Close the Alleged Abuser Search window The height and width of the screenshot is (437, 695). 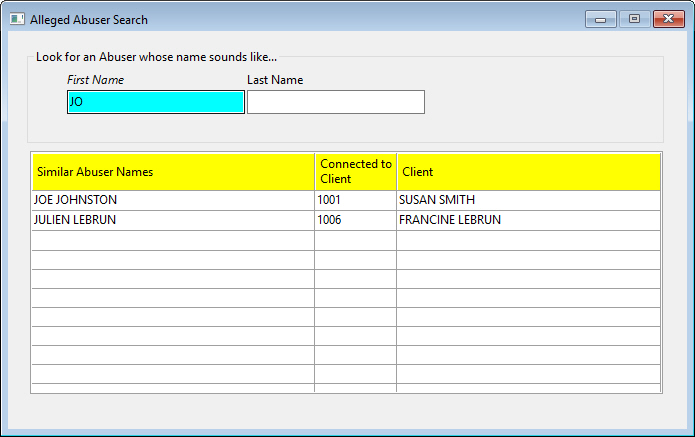[667, 19]
